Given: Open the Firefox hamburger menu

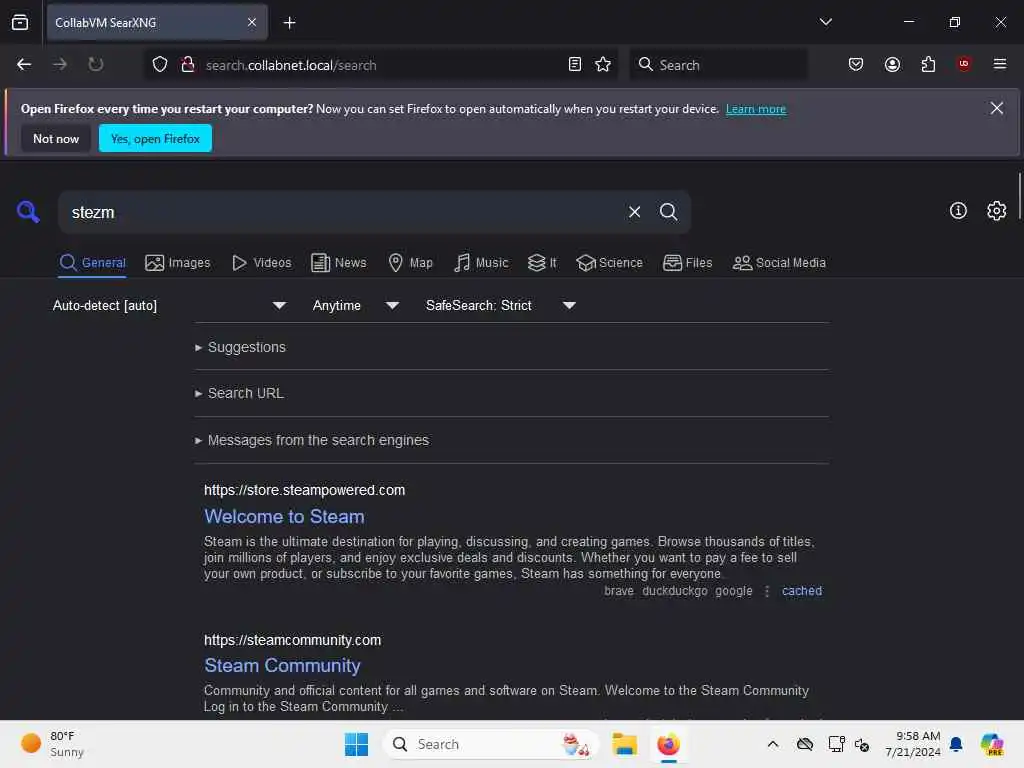Looking at the screenshot, I should tap(1000, 64).
